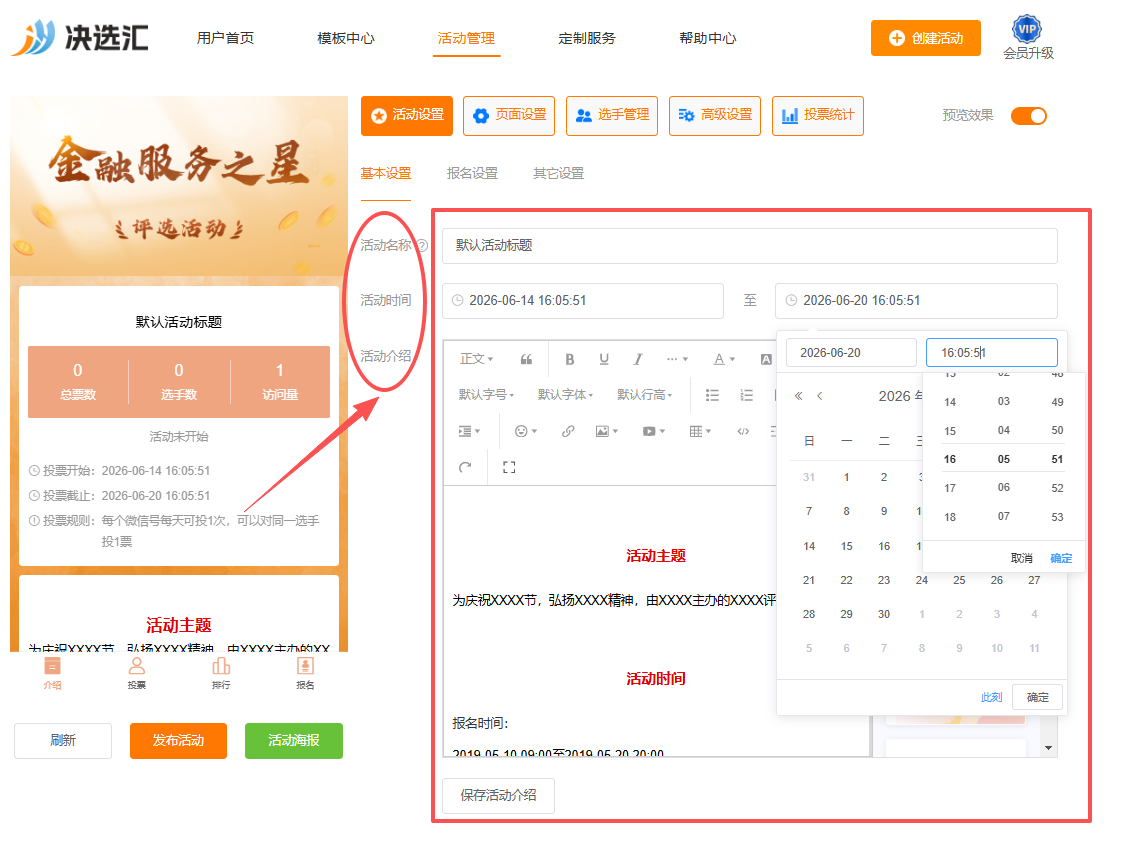Image resolution: width=1121 pixels, height=854 pixels.
Task: Open the 正文 paragraph style dropdown
Action: 476,359
